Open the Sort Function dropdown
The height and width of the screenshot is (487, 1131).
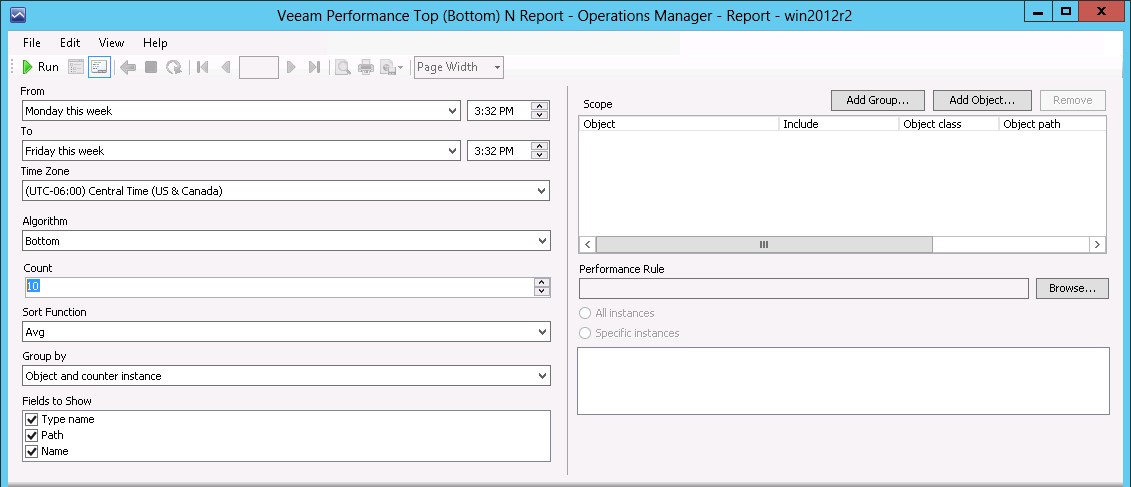pos(542,332)
